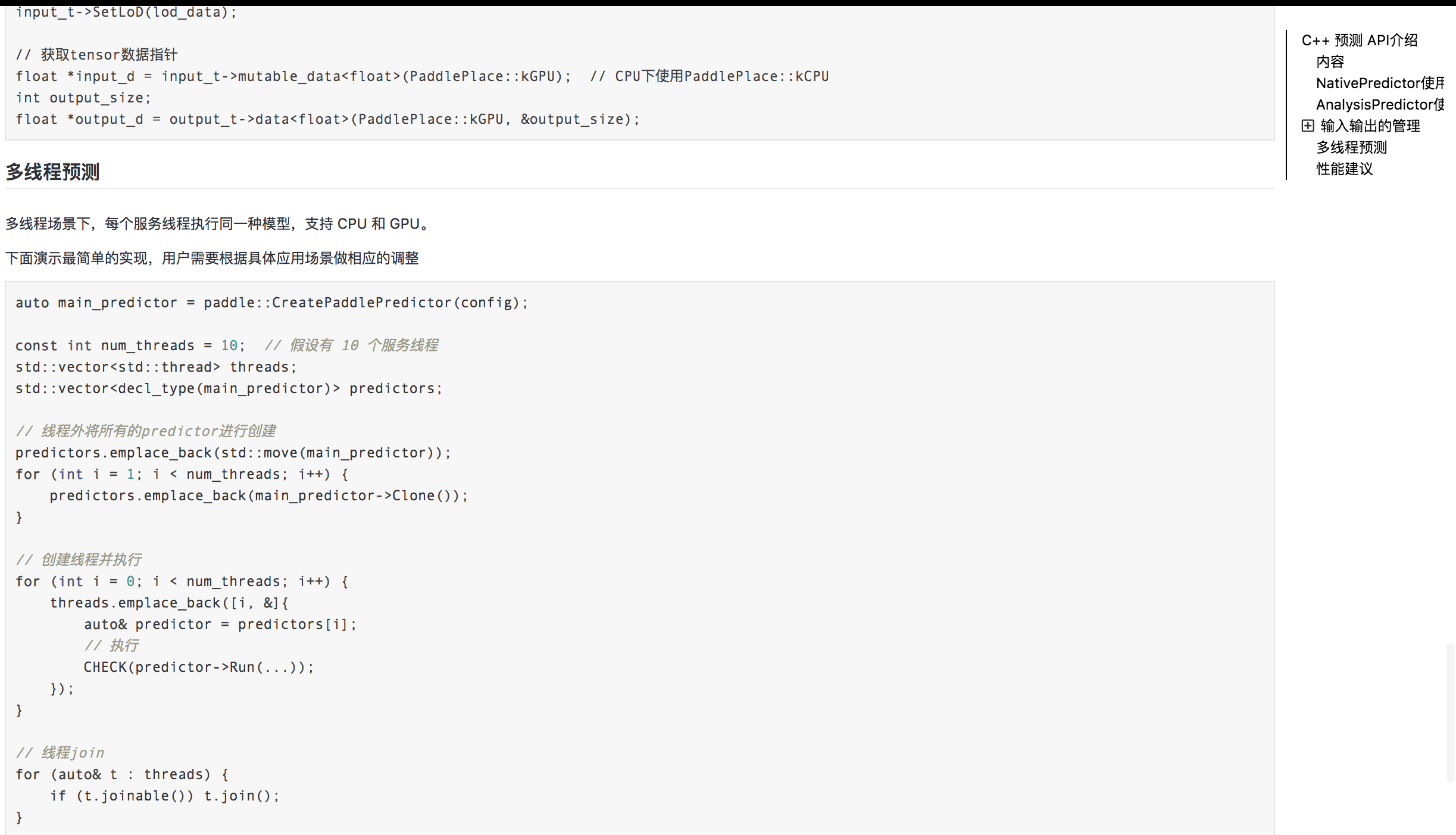Jump to the 内容 section in the outline

1330,61
